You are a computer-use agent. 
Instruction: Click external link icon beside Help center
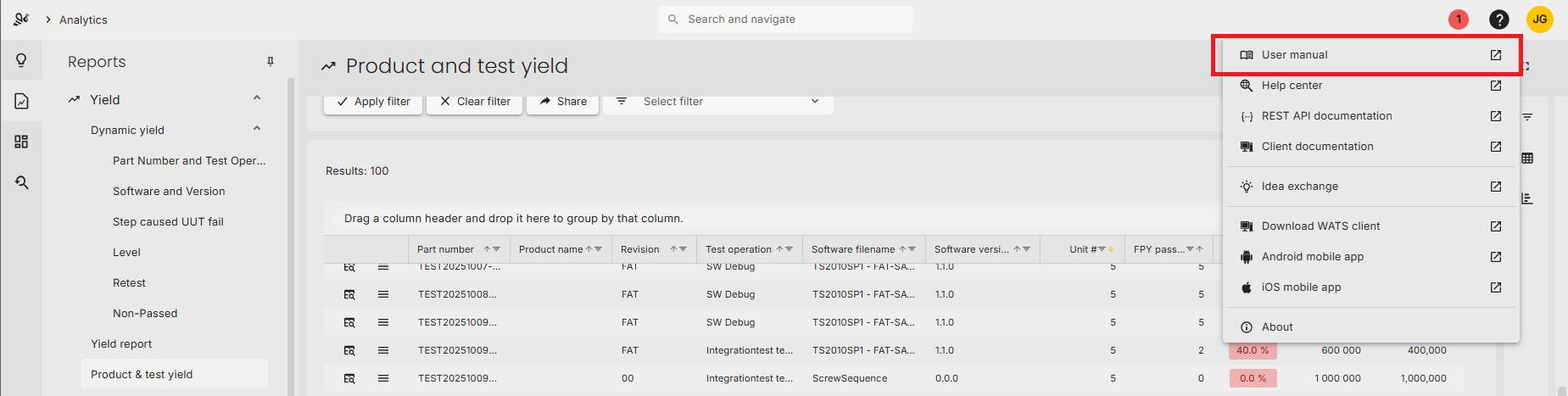[x=1496, y=86]
